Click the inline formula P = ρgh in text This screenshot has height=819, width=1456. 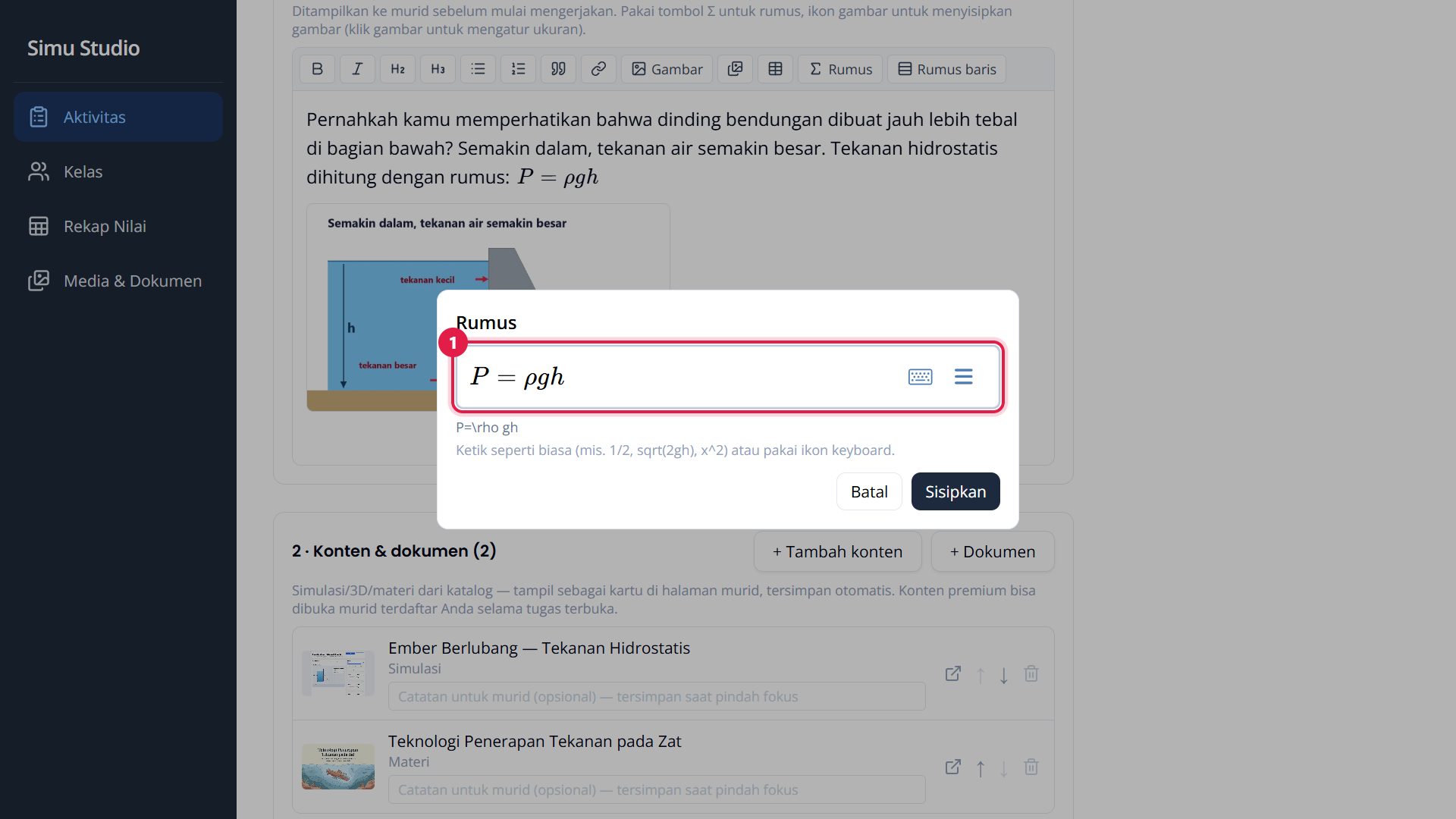point(558,177)
